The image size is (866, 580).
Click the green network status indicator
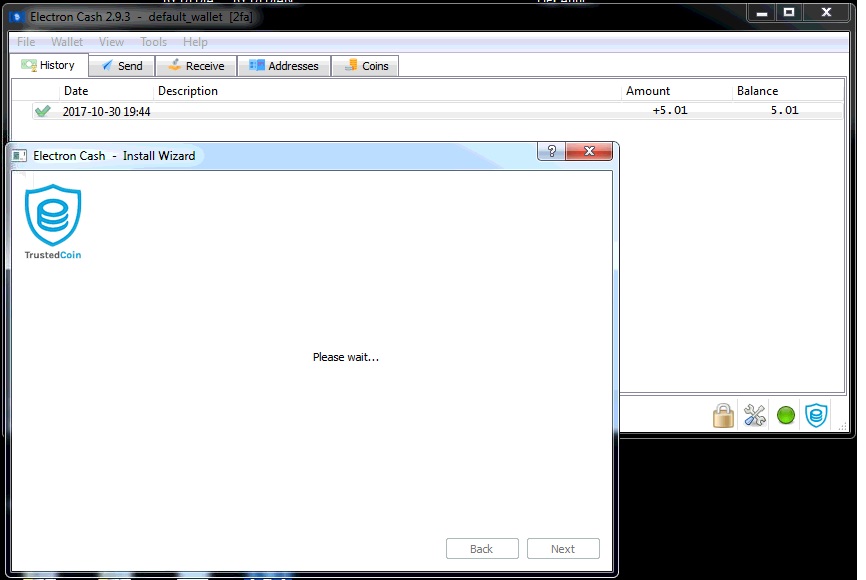click(785, 415)
